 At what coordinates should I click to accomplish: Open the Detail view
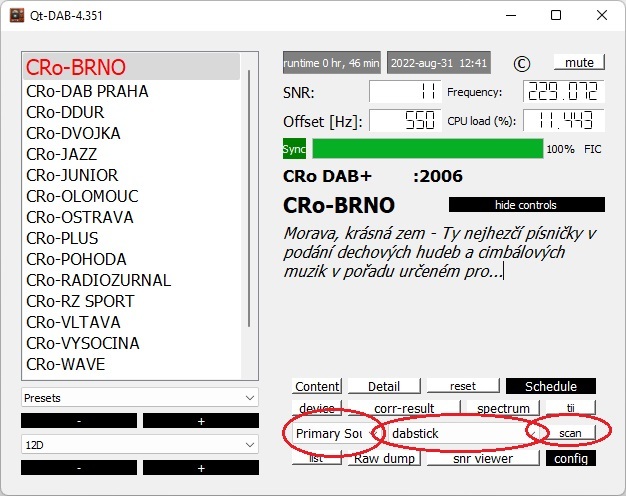coord(384,386)
